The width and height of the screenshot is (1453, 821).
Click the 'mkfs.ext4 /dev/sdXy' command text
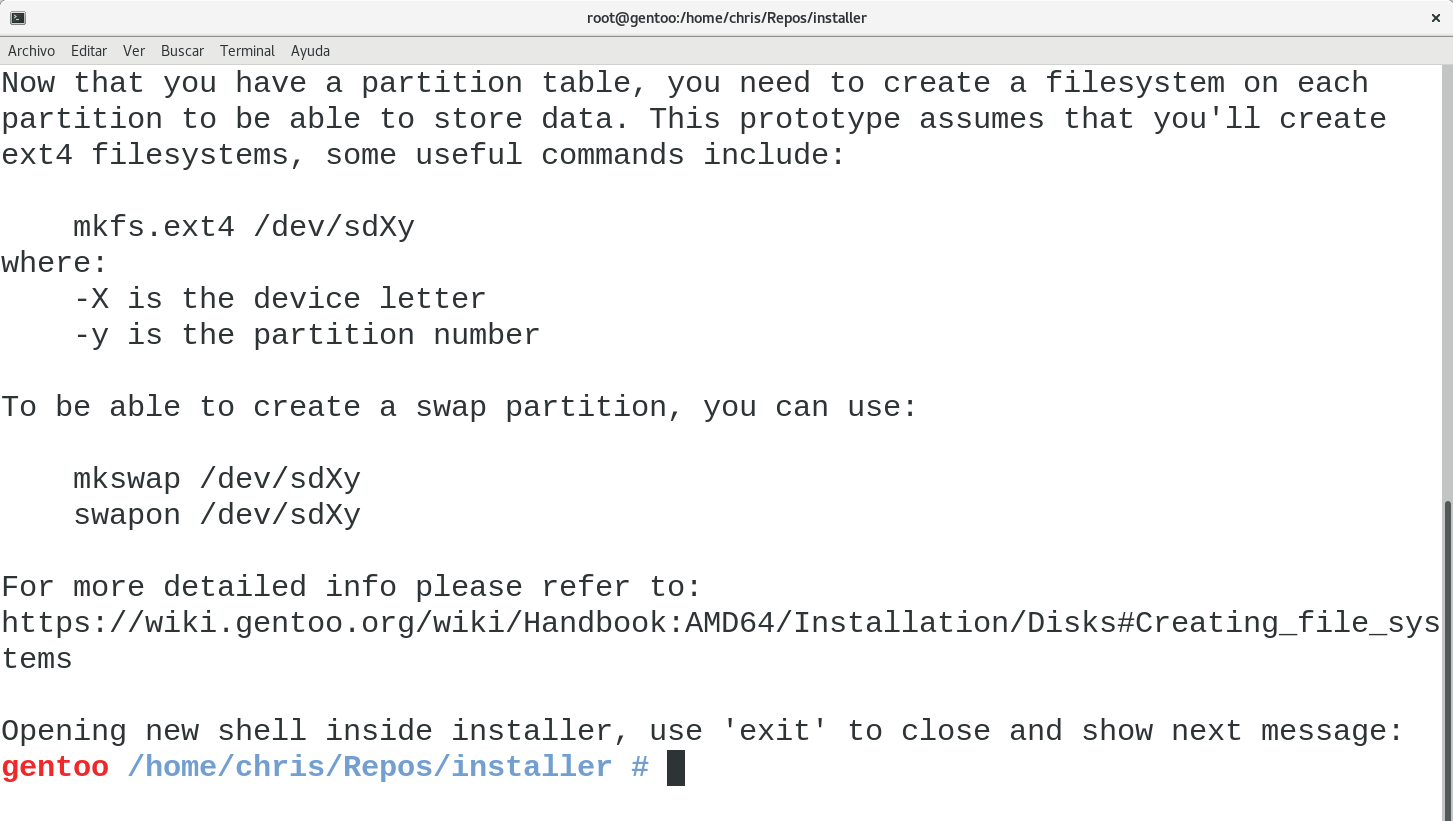(x=244, y=228)
